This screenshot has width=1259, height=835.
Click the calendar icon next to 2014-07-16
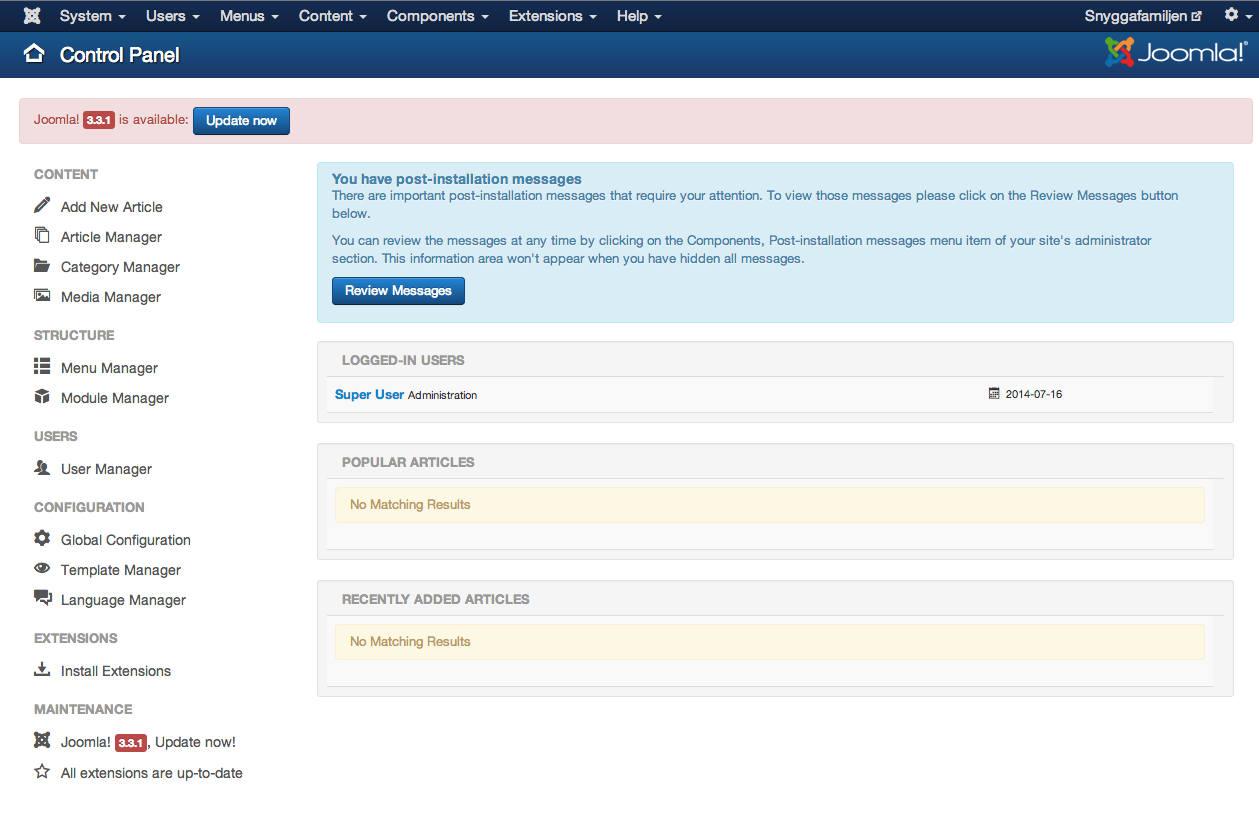tap(994, 394)
